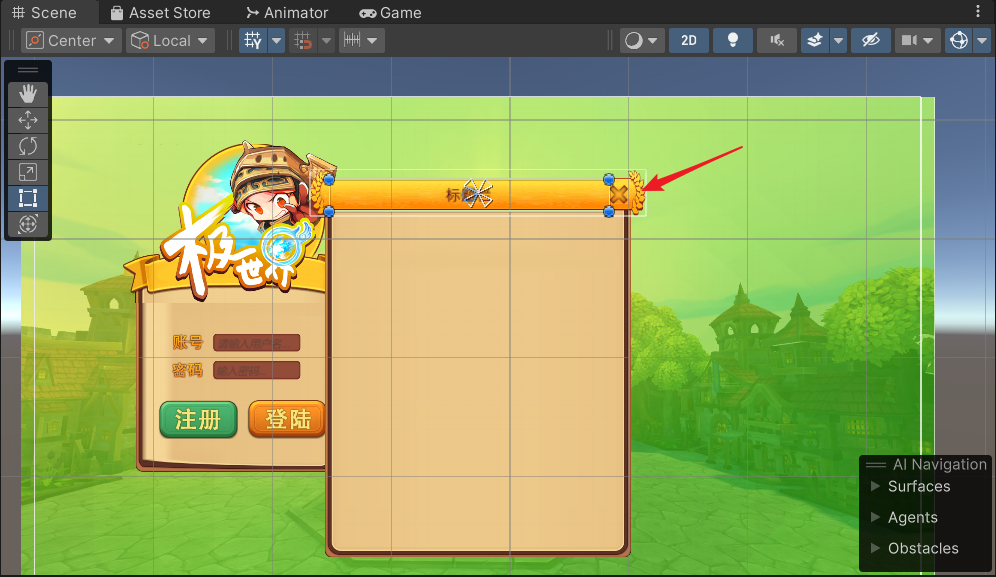Viewport: 996px width, 577px height.
Task: Open the Center pivot mode dropdown
Action: 71,41
